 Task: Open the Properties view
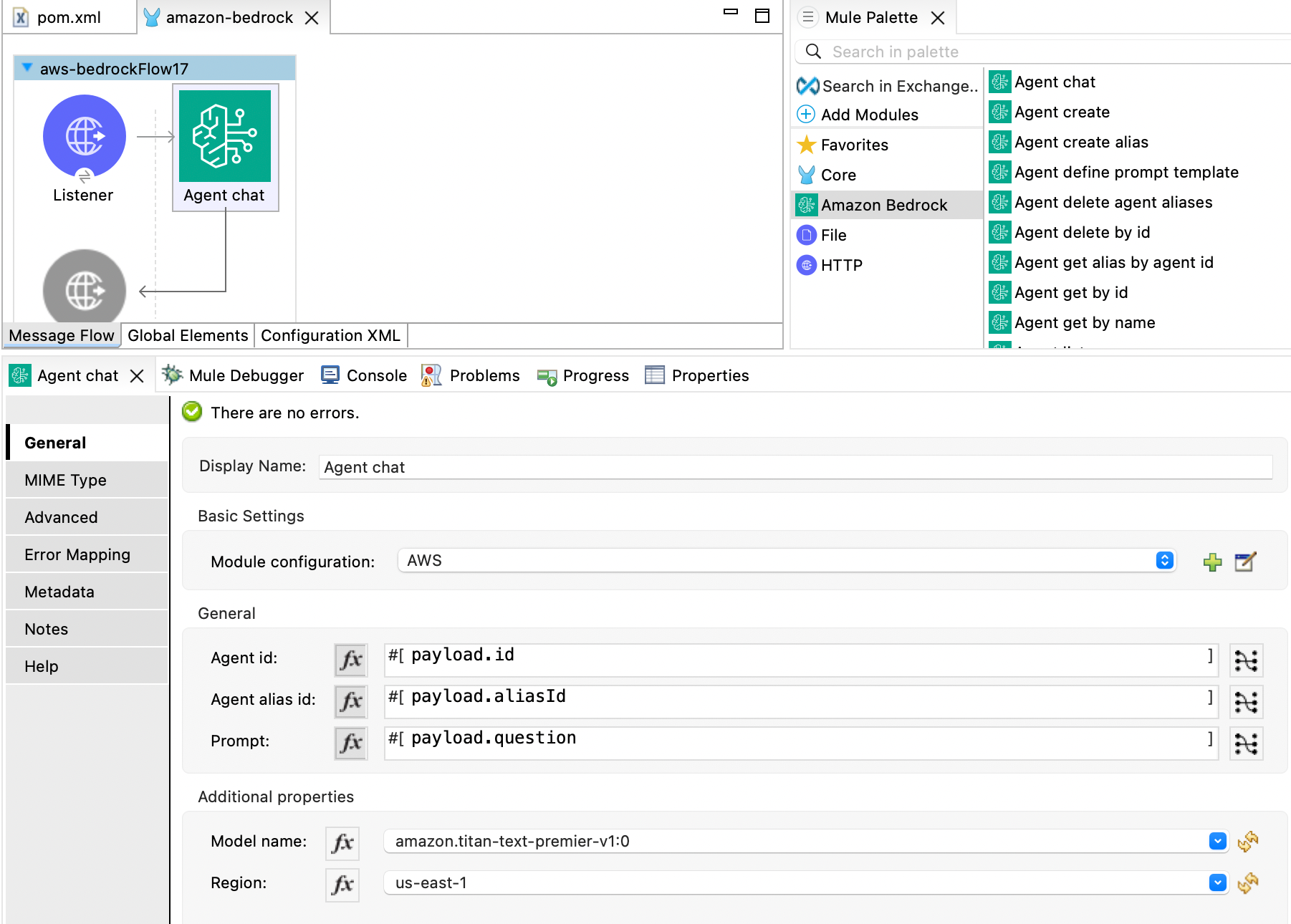pyautogui.click(x=697, y=375)
